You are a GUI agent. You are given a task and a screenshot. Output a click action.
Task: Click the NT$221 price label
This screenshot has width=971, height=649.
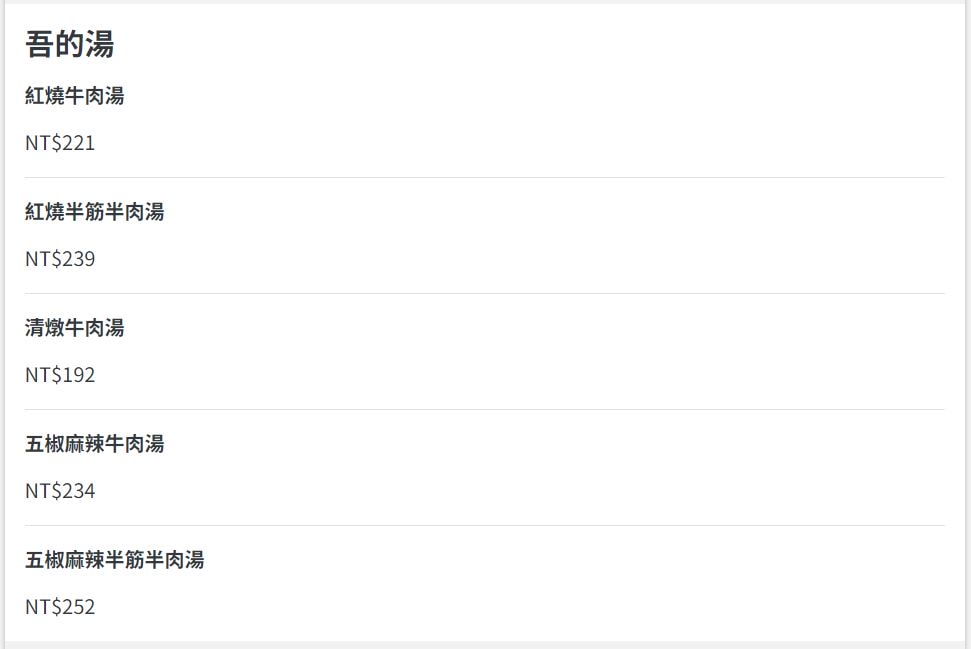coord(60,143)
